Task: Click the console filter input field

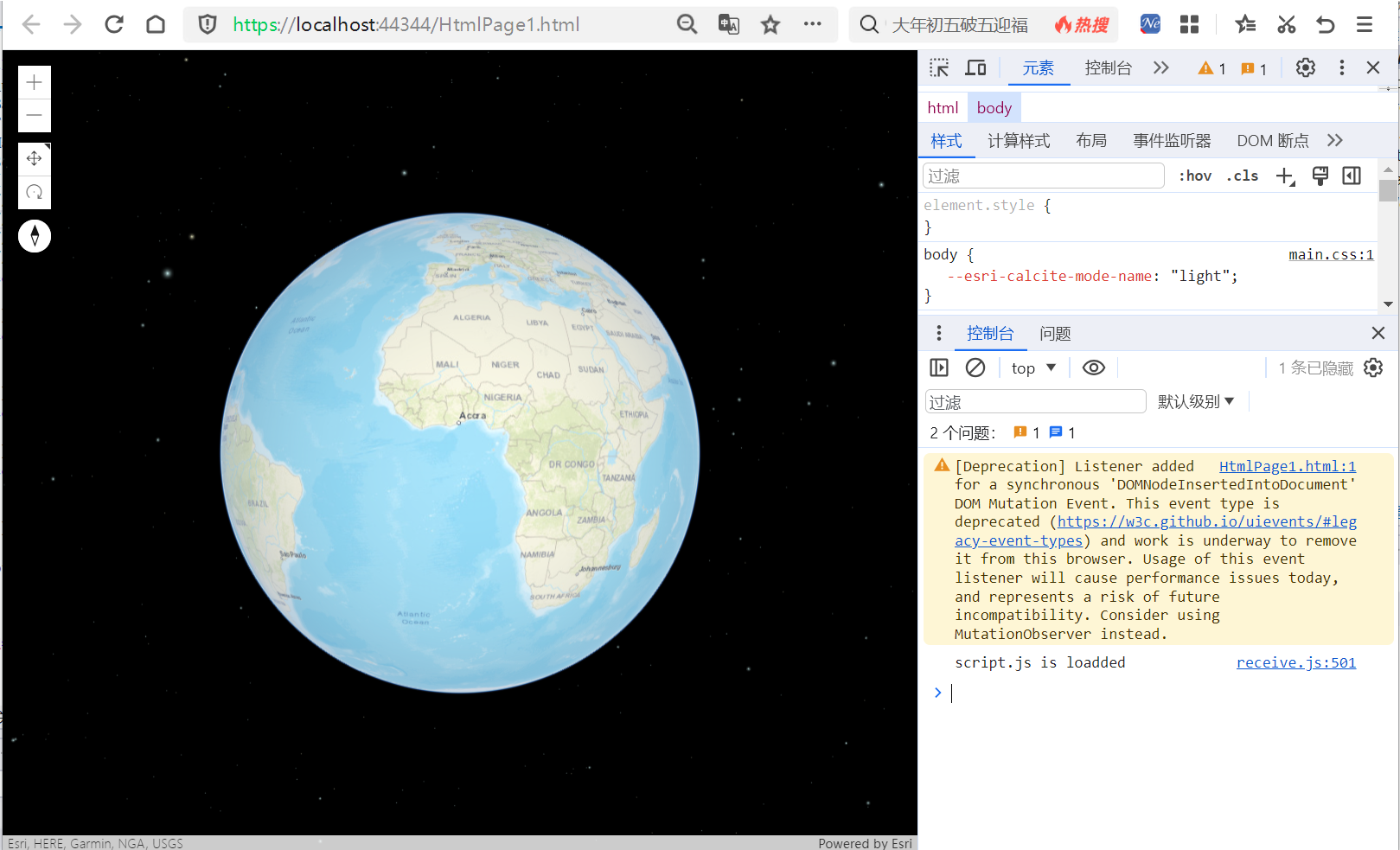Action: (x=1034, y=400)
